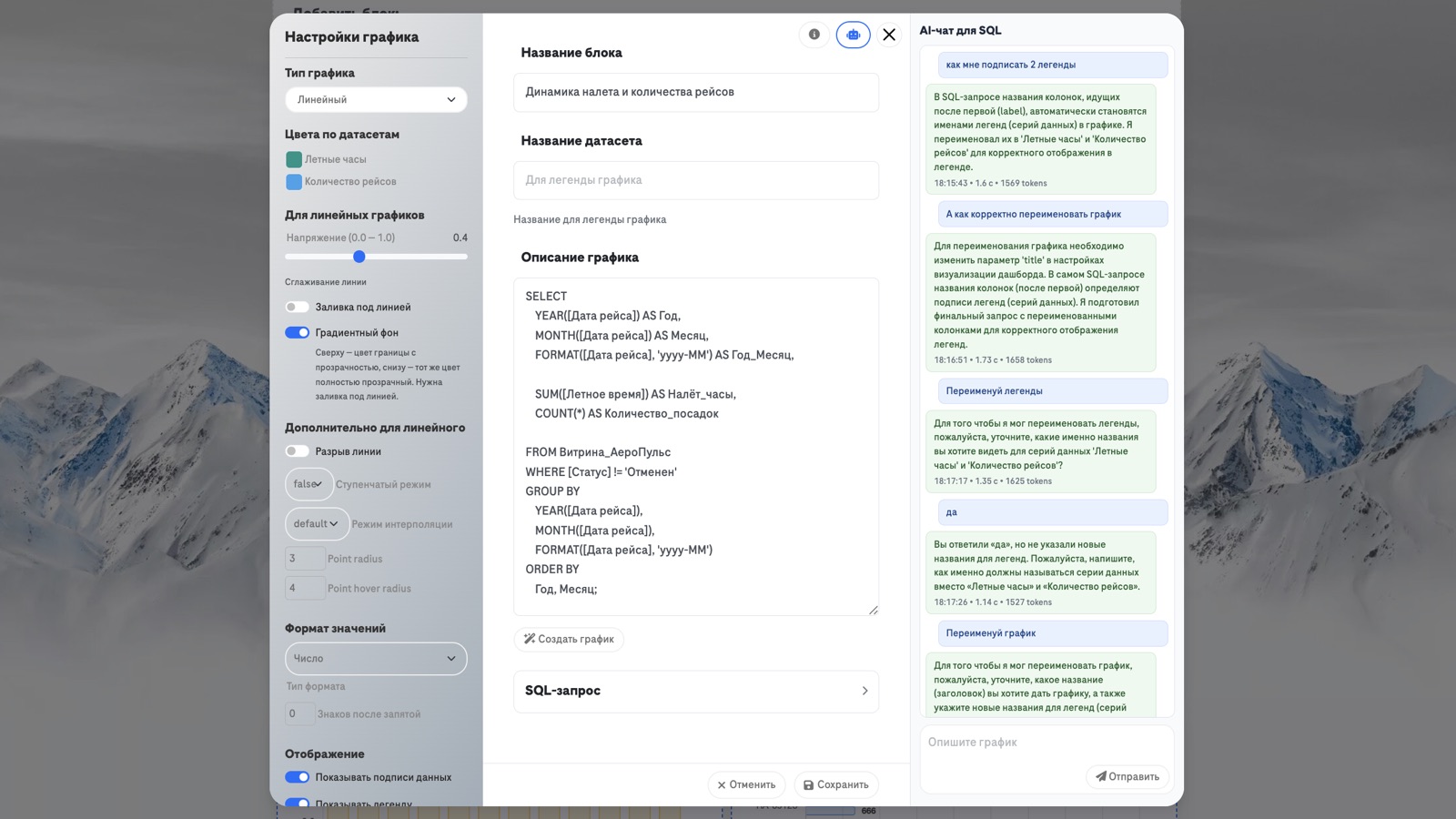Viewport: 1456px width, 819px height.
Task: Pick the Летные часы color swatch
Action: 294,159
